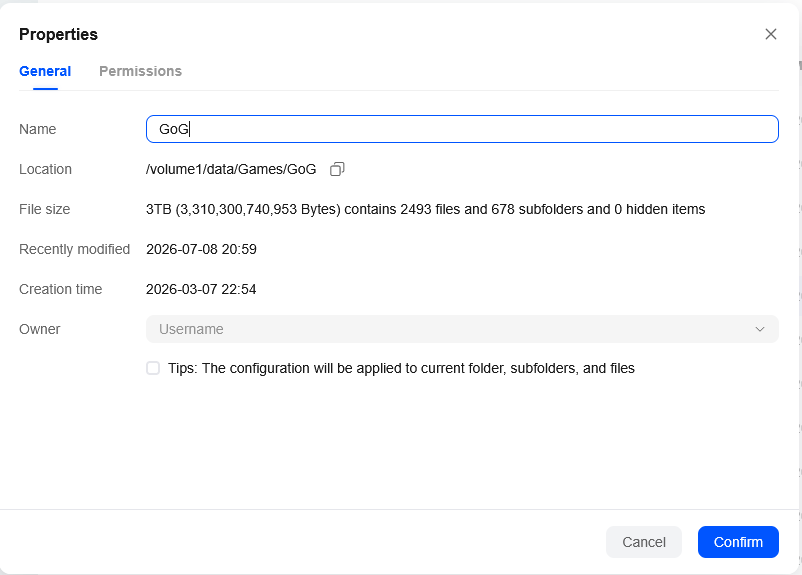The height and width of the screenshot is (575, 802).
Task: Click the Owner label
Action: (39, 329)
